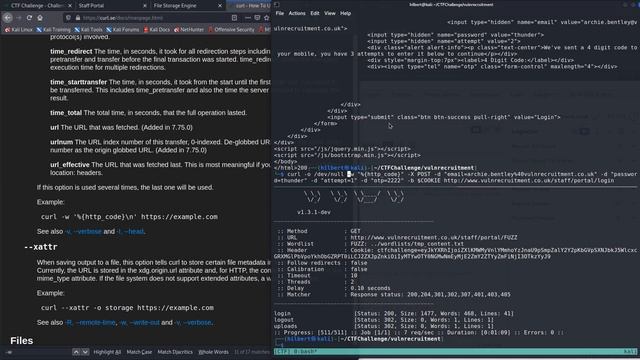Screen dimensions: 640x360
Task: Click the Files section heading
Action: pos(22,340)
